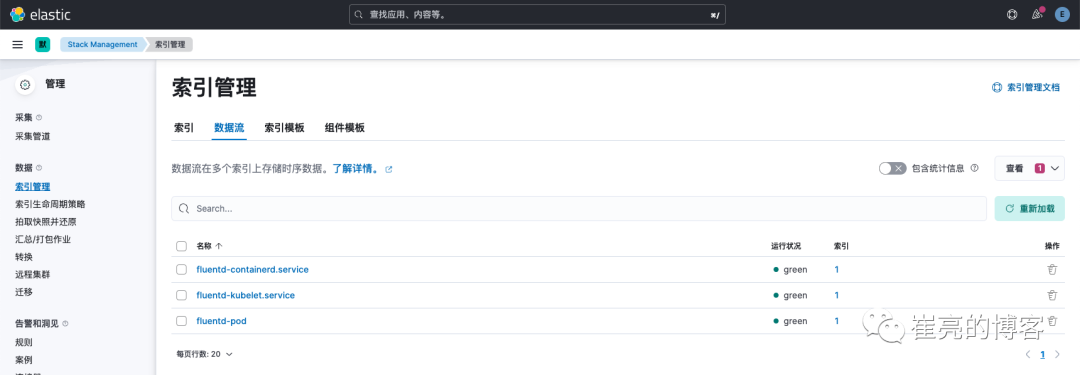
Task: Click green status of fluentd-pod
Action: pyautogui.click(x=790, y=321)
